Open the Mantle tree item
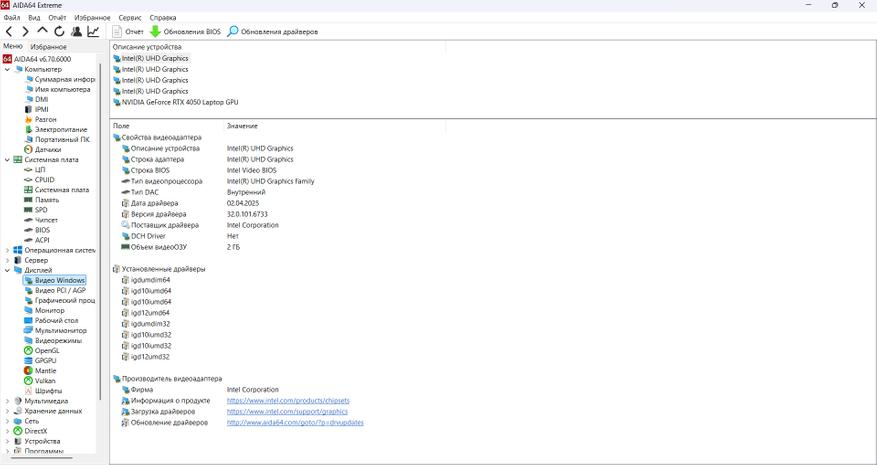The height and width of the screenshot is (465, 877). tap(40, 371)
